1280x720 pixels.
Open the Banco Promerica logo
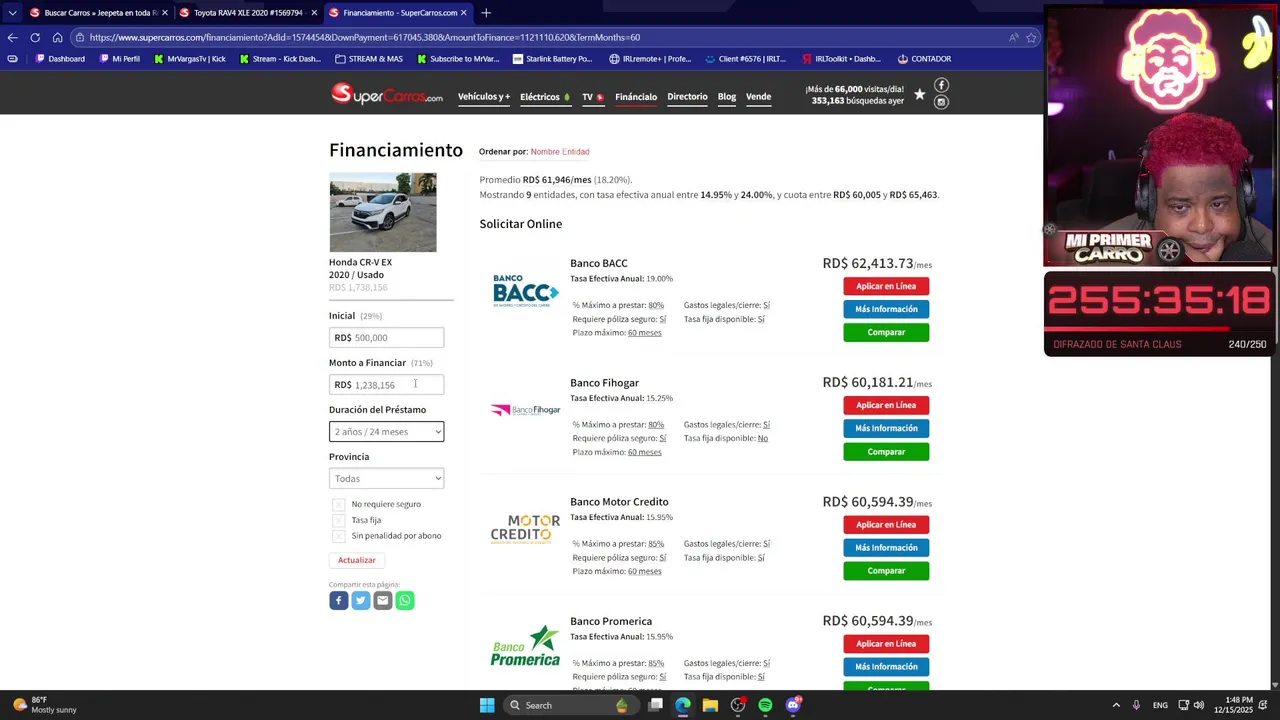[525, 646]
